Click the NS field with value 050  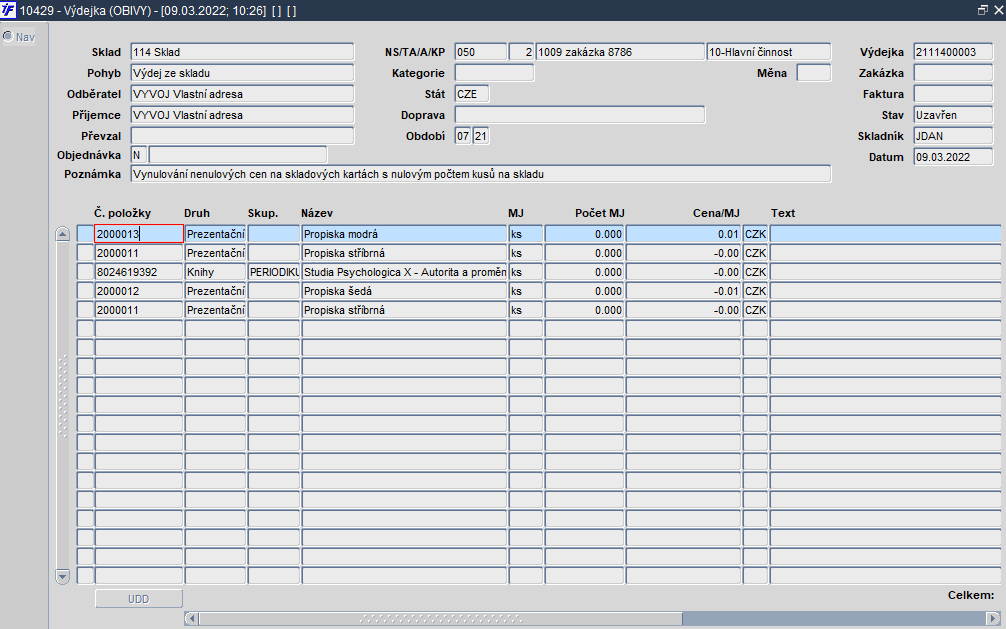point(481,52)
